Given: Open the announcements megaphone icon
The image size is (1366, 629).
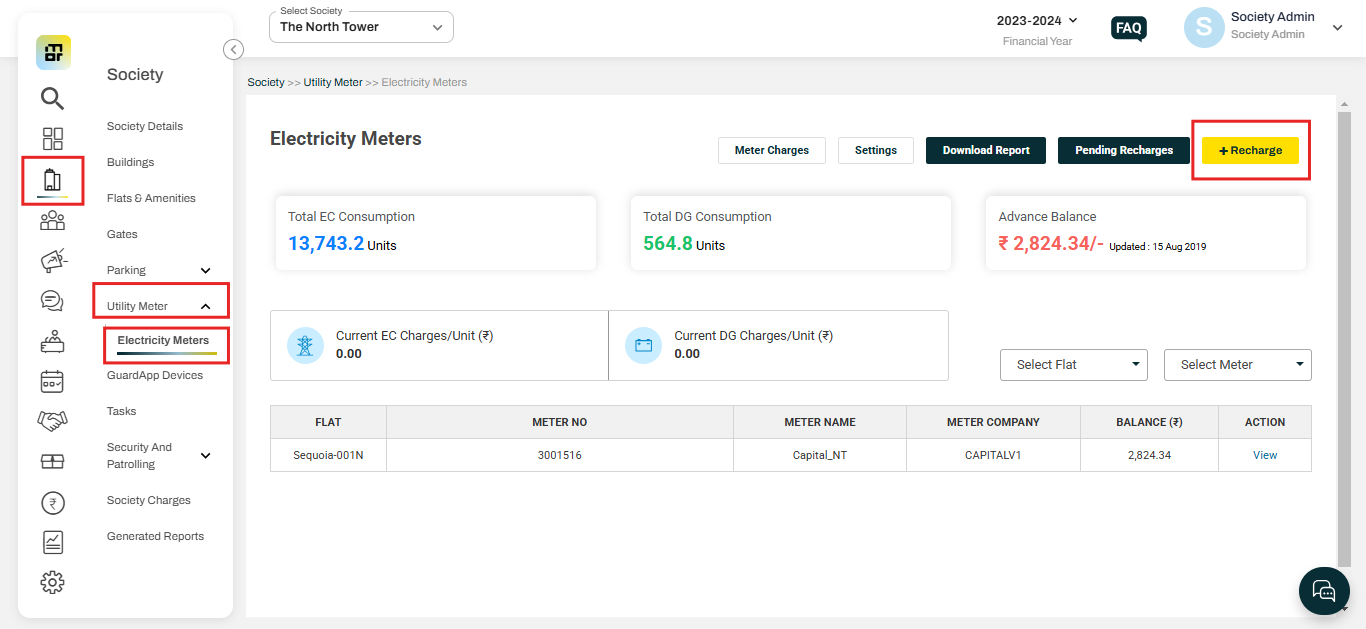Looking at the screenshot, I should pos(52,261).
